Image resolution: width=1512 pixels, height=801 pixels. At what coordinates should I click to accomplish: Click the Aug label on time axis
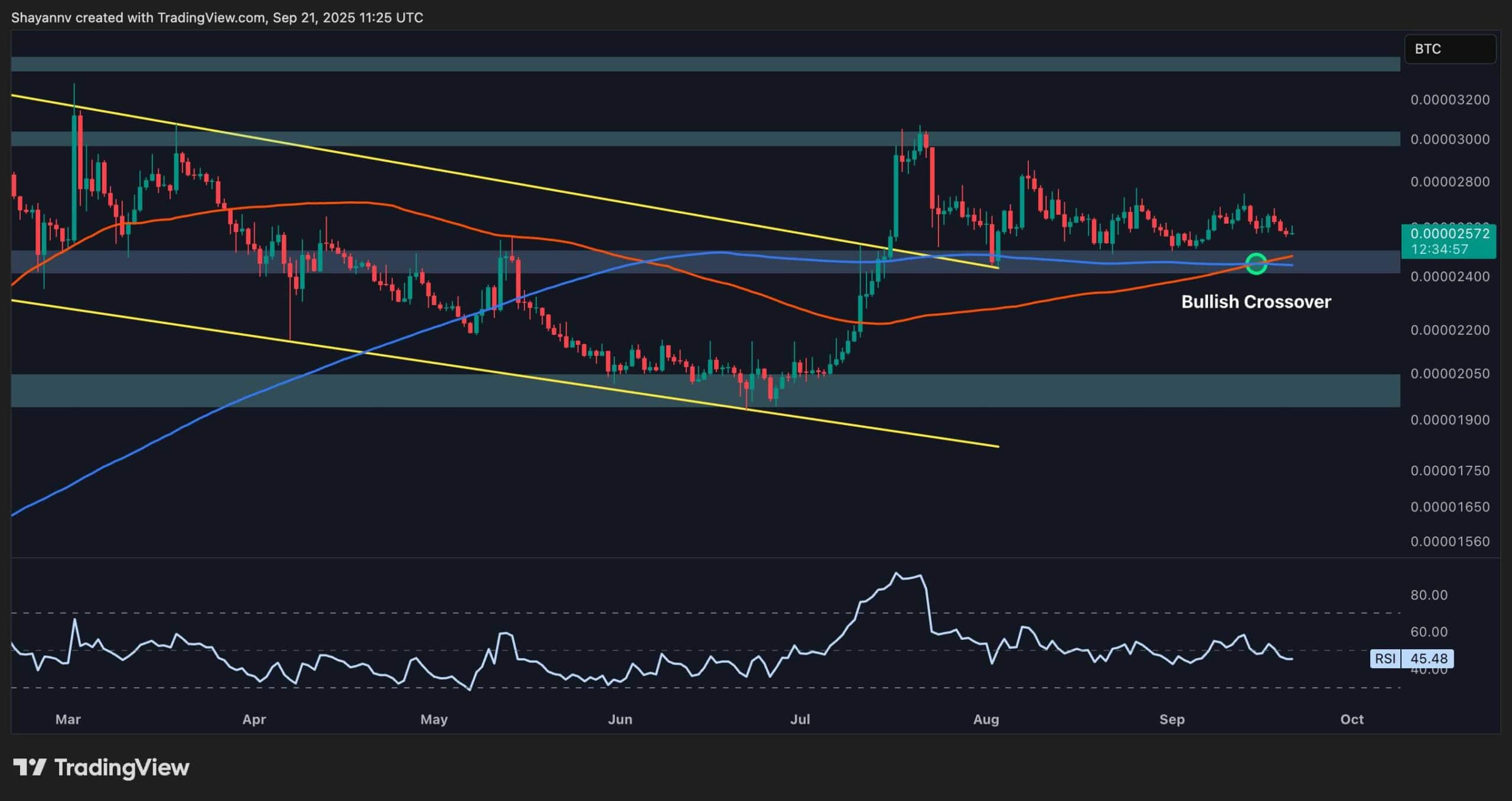point(986,720)
